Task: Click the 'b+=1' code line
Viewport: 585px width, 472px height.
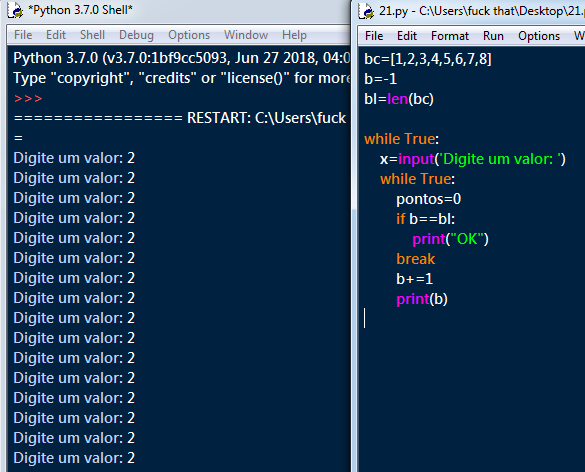Action: [414, 279]
